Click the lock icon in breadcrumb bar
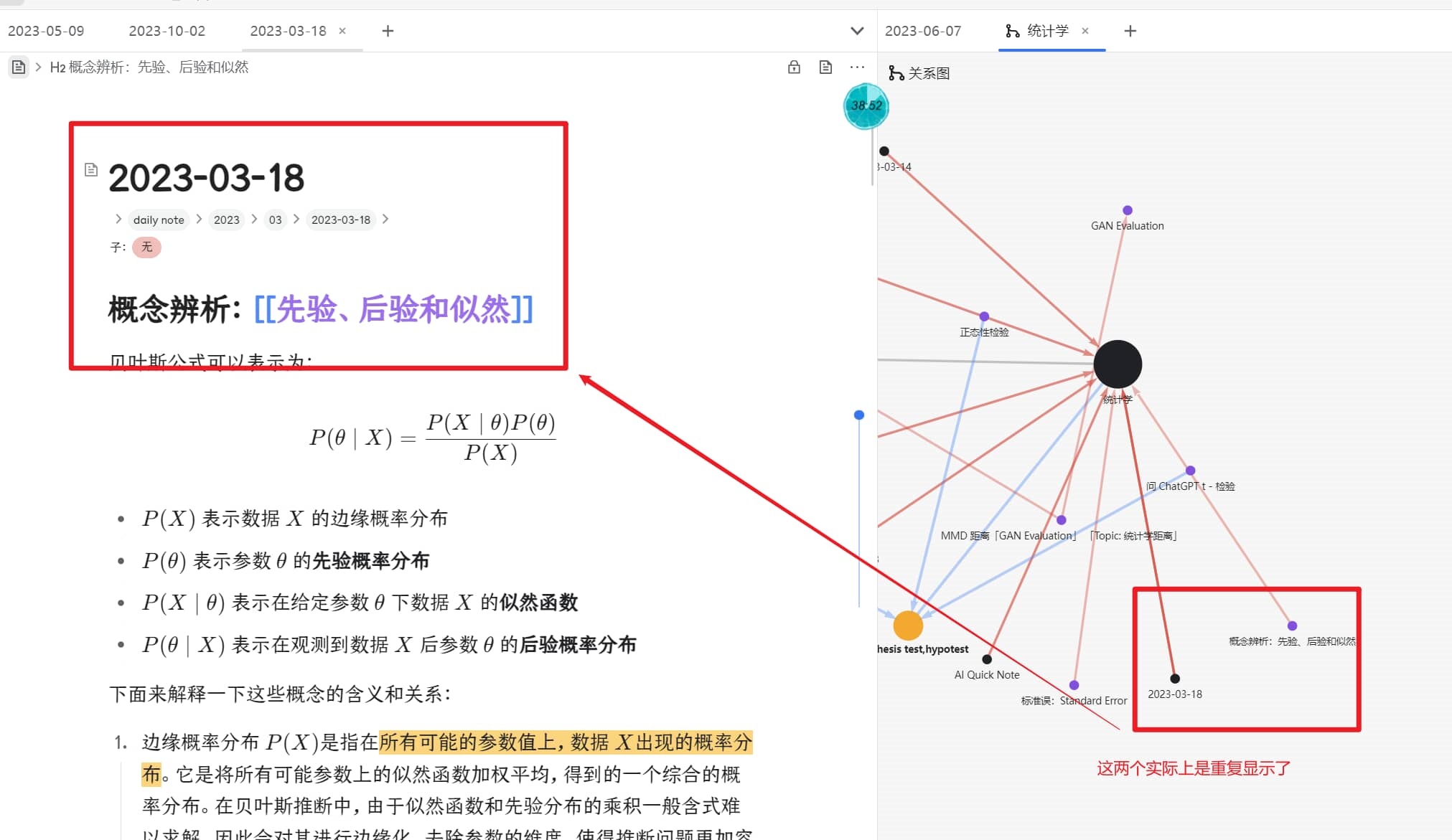Viewport: 1452px width, 840px height. (x=794, y=67)
